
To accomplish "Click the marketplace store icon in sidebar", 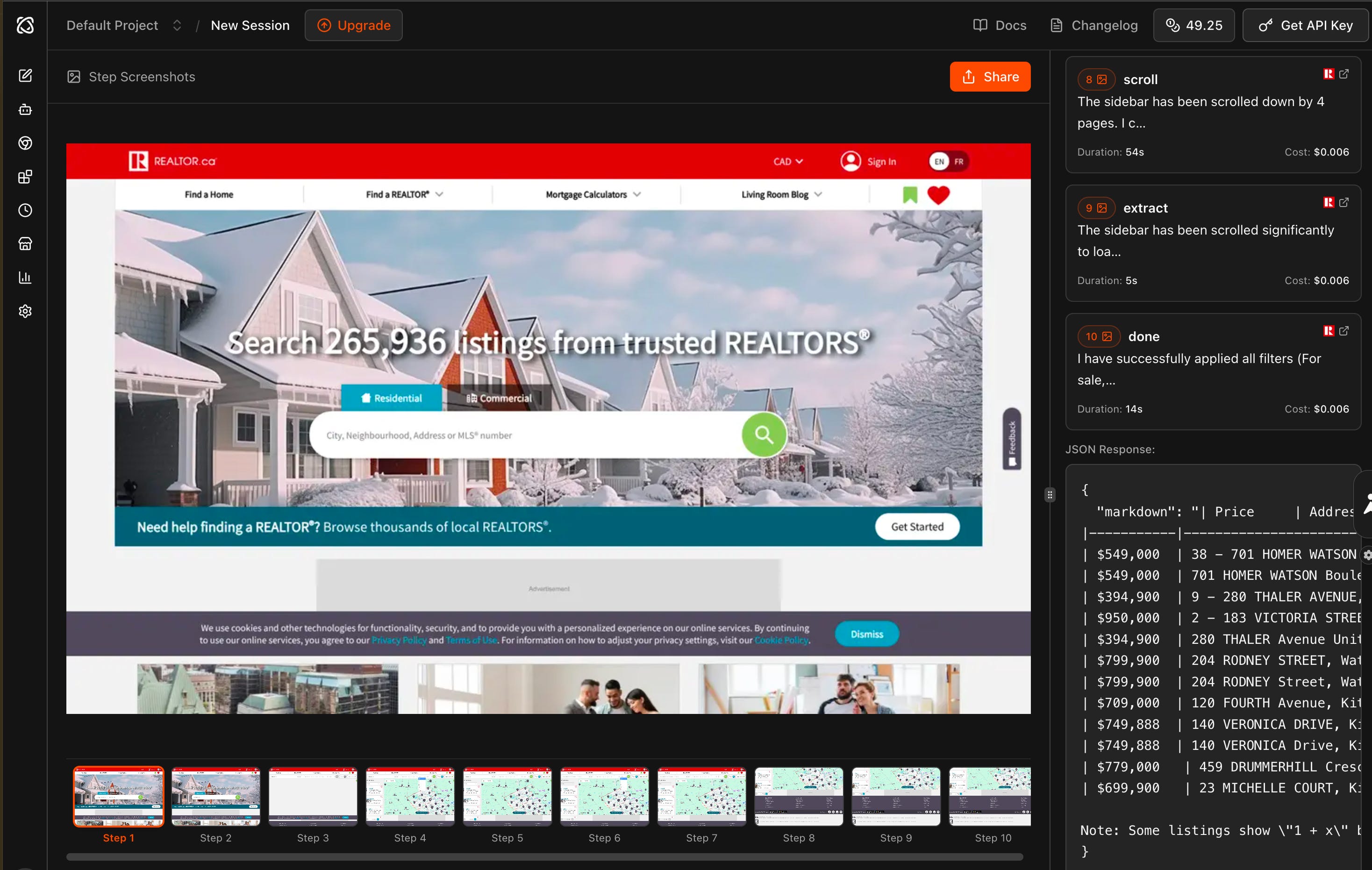I will (25, 244).
